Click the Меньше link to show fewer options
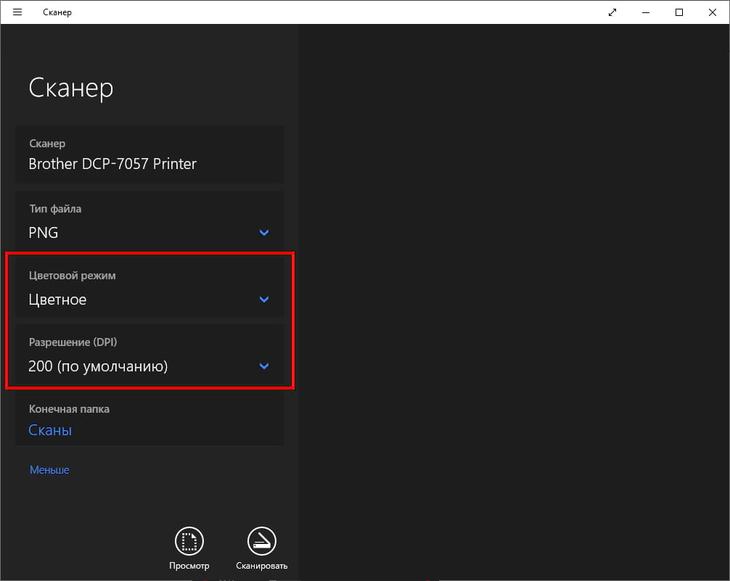 coord(49,470)
